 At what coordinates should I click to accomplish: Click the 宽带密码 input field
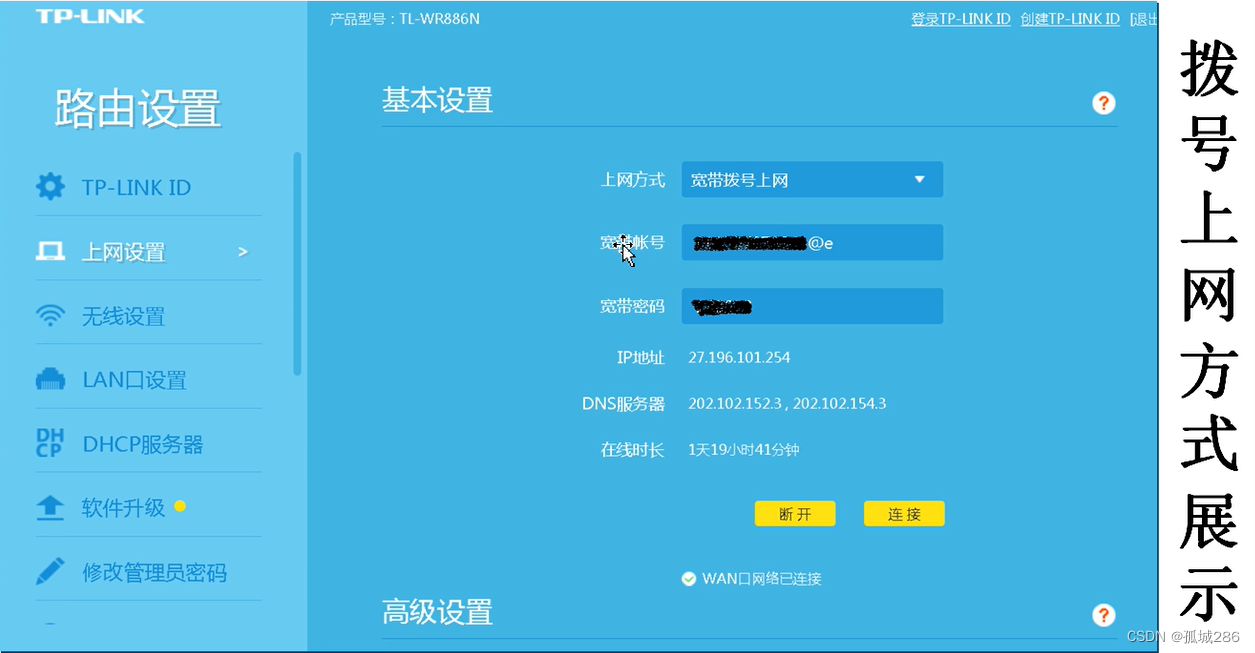tap(812, 306)
